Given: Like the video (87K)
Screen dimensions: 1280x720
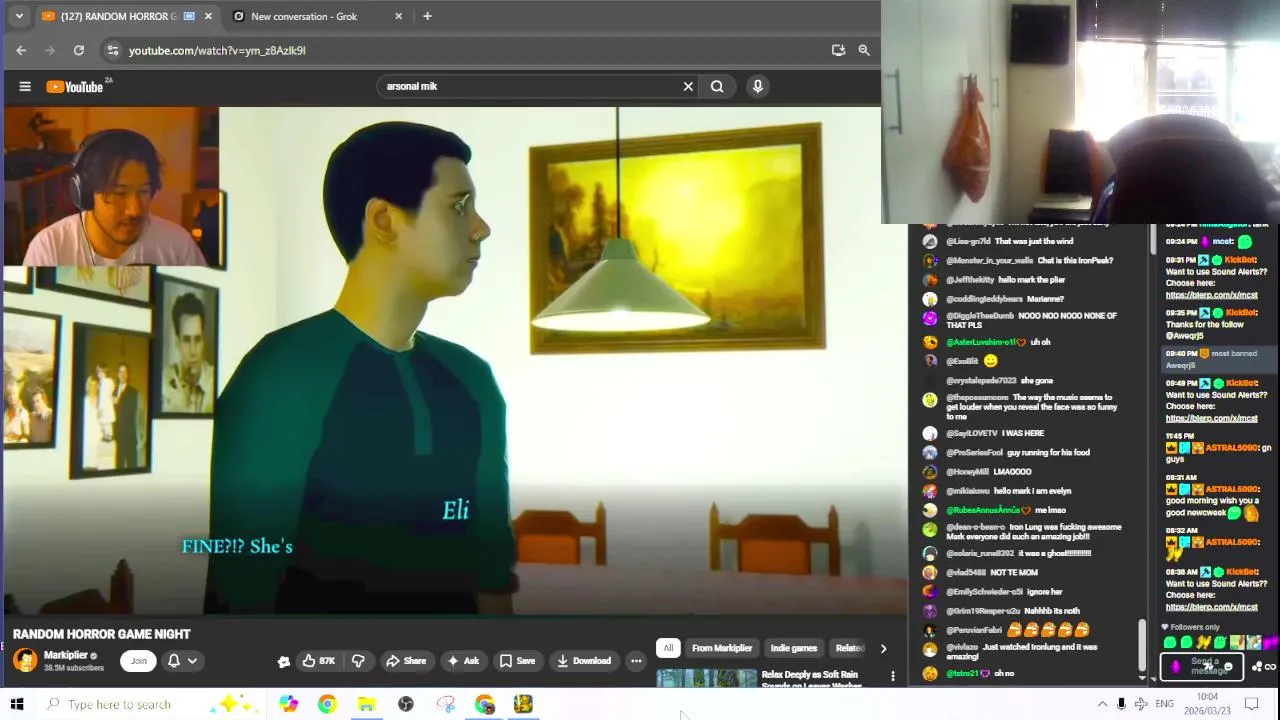Looking at the screenshot, I should click(319, 661).
